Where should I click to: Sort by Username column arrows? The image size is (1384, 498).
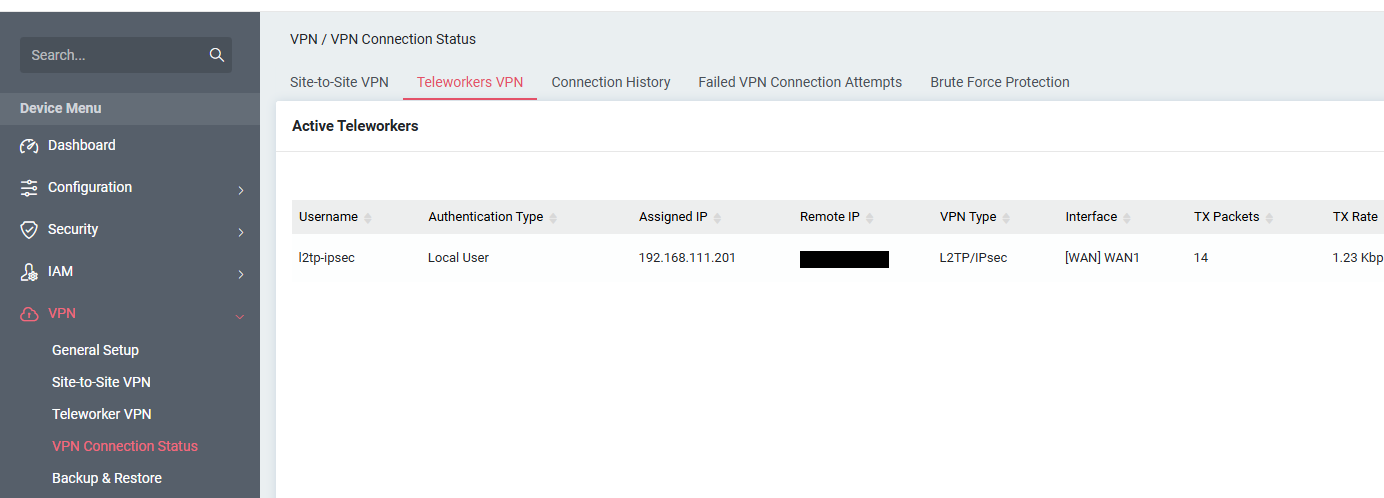pyautogui.click(x=367, y=218)
